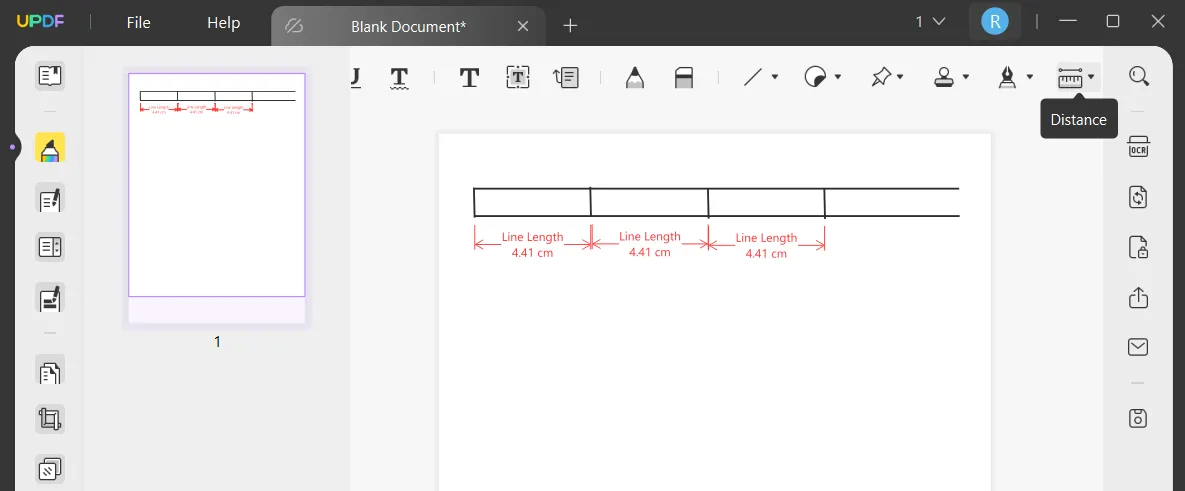Select the third Line Length 4.41 cm measurement
Screen dimensions: 1185x491
pyautogui.click(x=766, y=246)
